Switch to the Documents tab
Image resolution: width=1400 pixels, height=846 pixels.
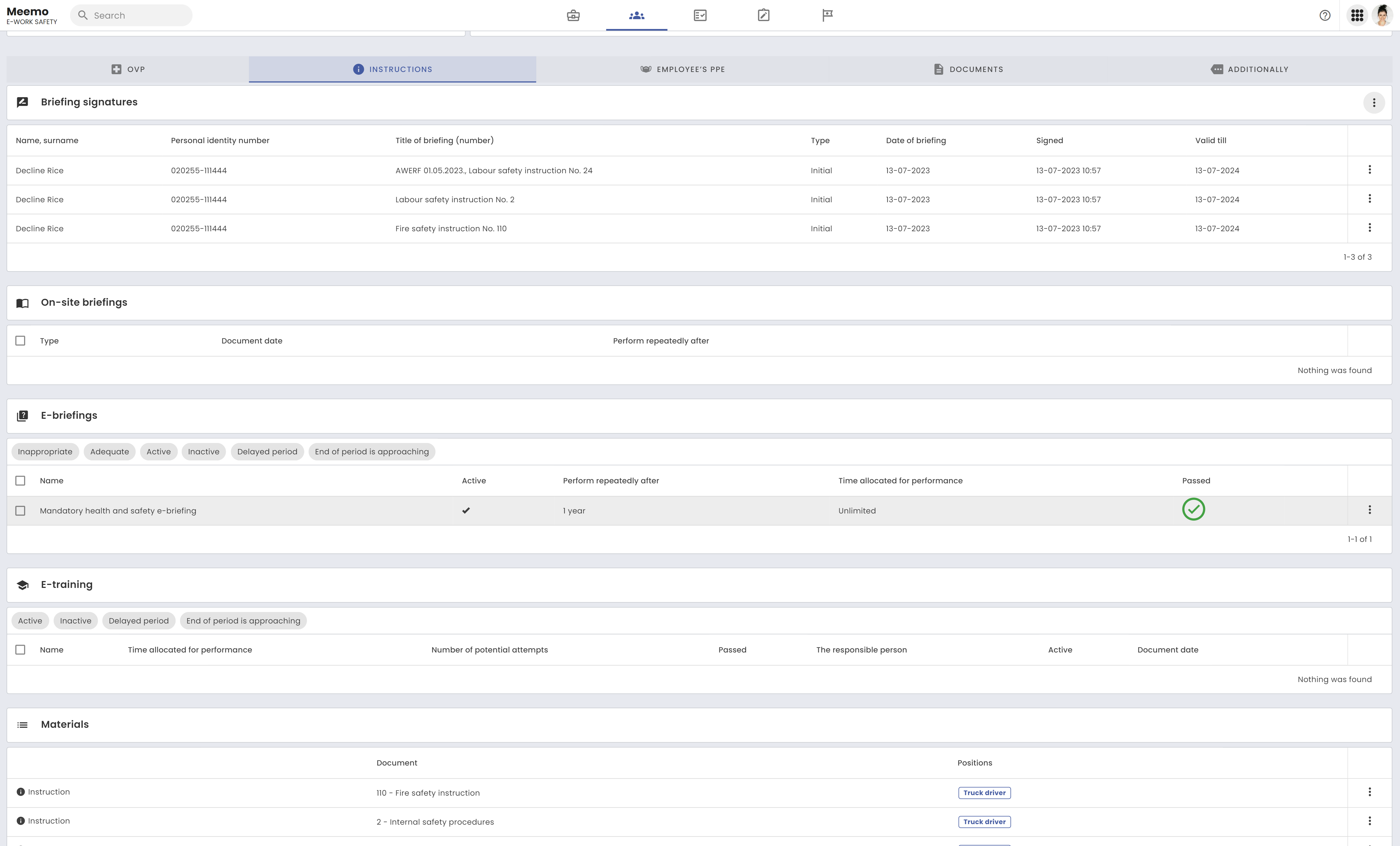coord(968,69)
